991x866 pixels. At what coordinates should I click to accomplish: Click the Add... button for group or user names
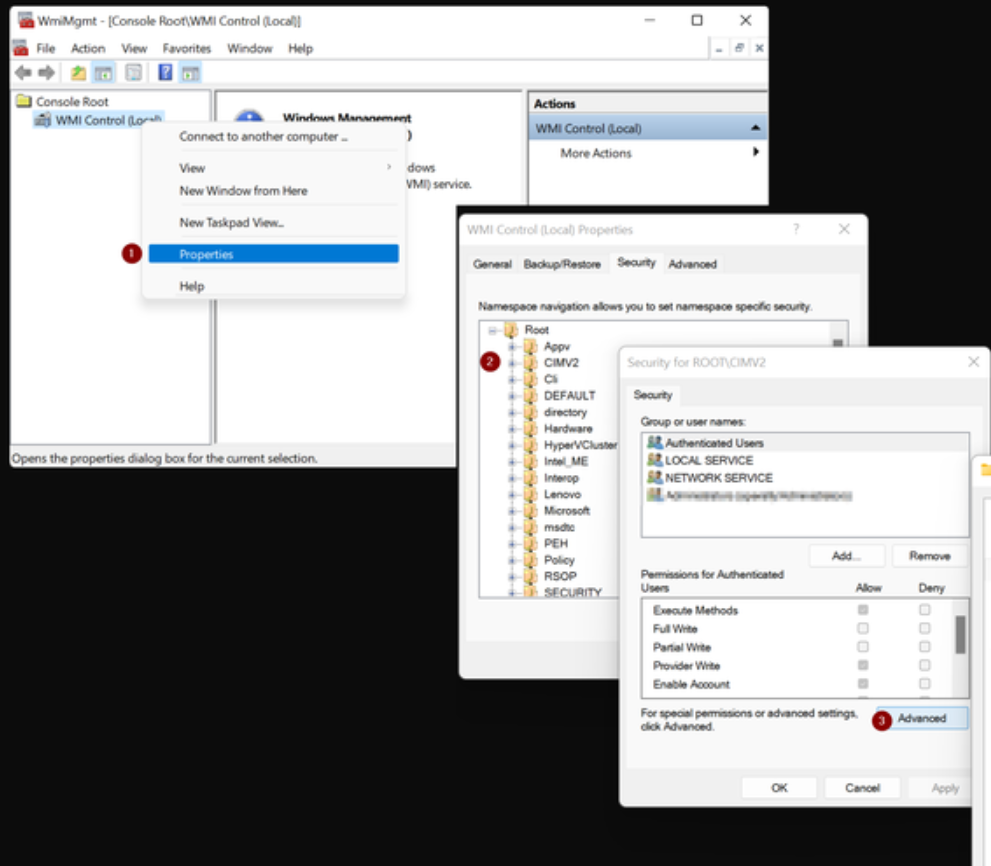pos(846,556)
